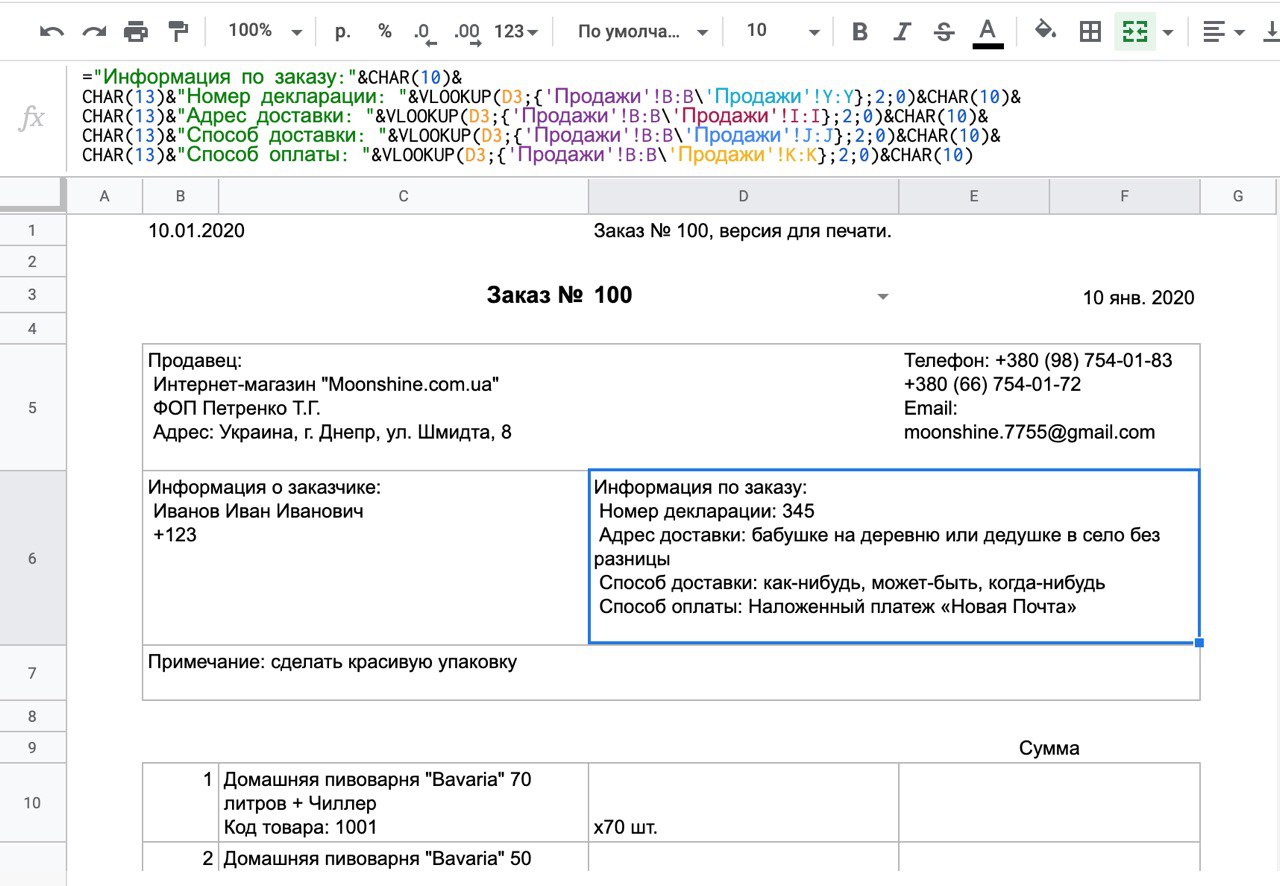The width and height of the screenshot is (1280, 886).
Task: Increase decimal places
Action: pos(467,32)
